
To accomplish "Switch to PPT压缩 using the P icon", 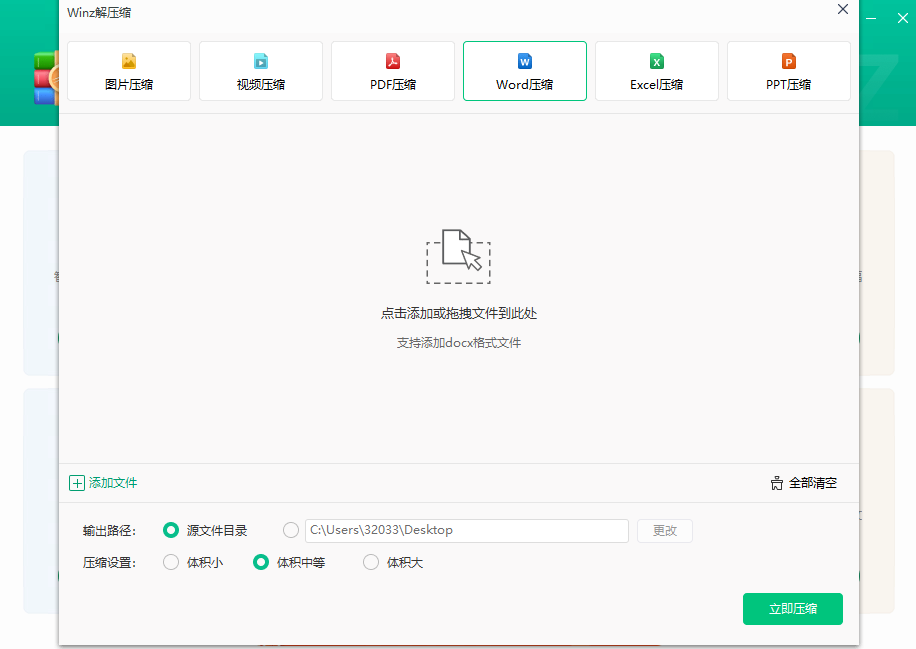I will click(787, 60).
